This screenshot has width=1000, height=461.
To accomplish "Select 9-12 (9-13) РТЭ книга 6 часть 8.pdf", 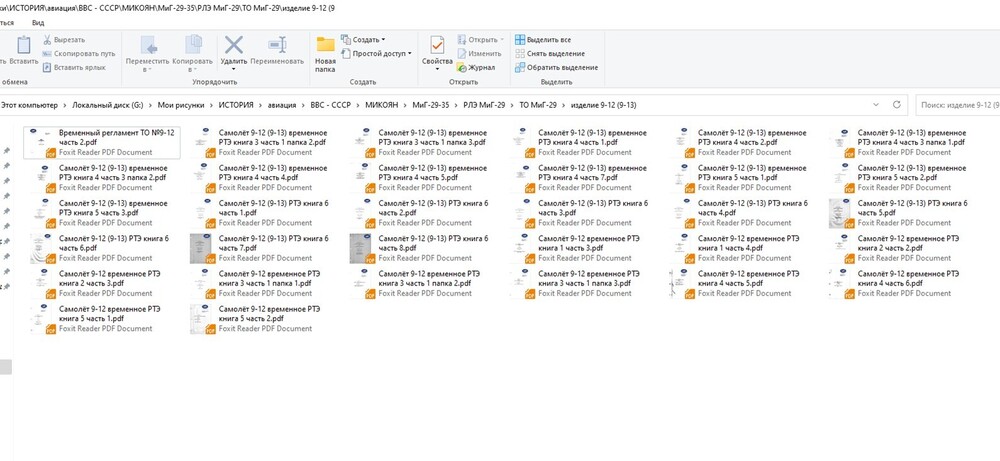I will point(422,249).
